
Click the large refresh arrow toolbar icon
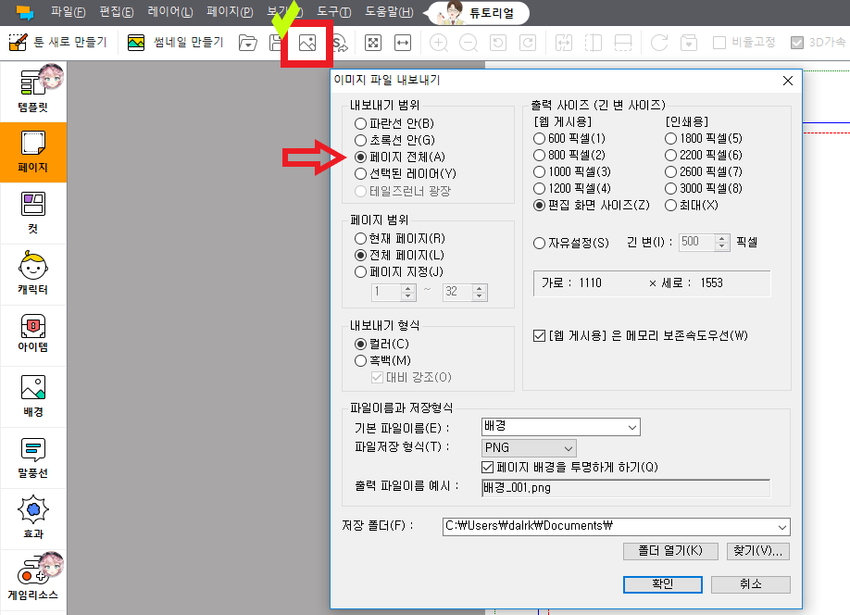(659, 43)
